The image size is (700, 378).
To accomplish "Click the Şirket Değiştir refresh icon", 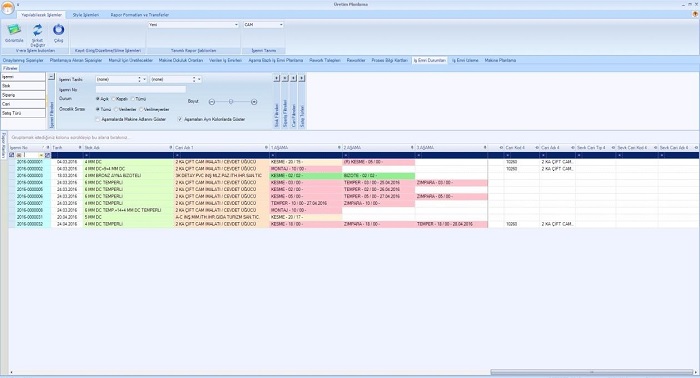I will coord(38,30).
